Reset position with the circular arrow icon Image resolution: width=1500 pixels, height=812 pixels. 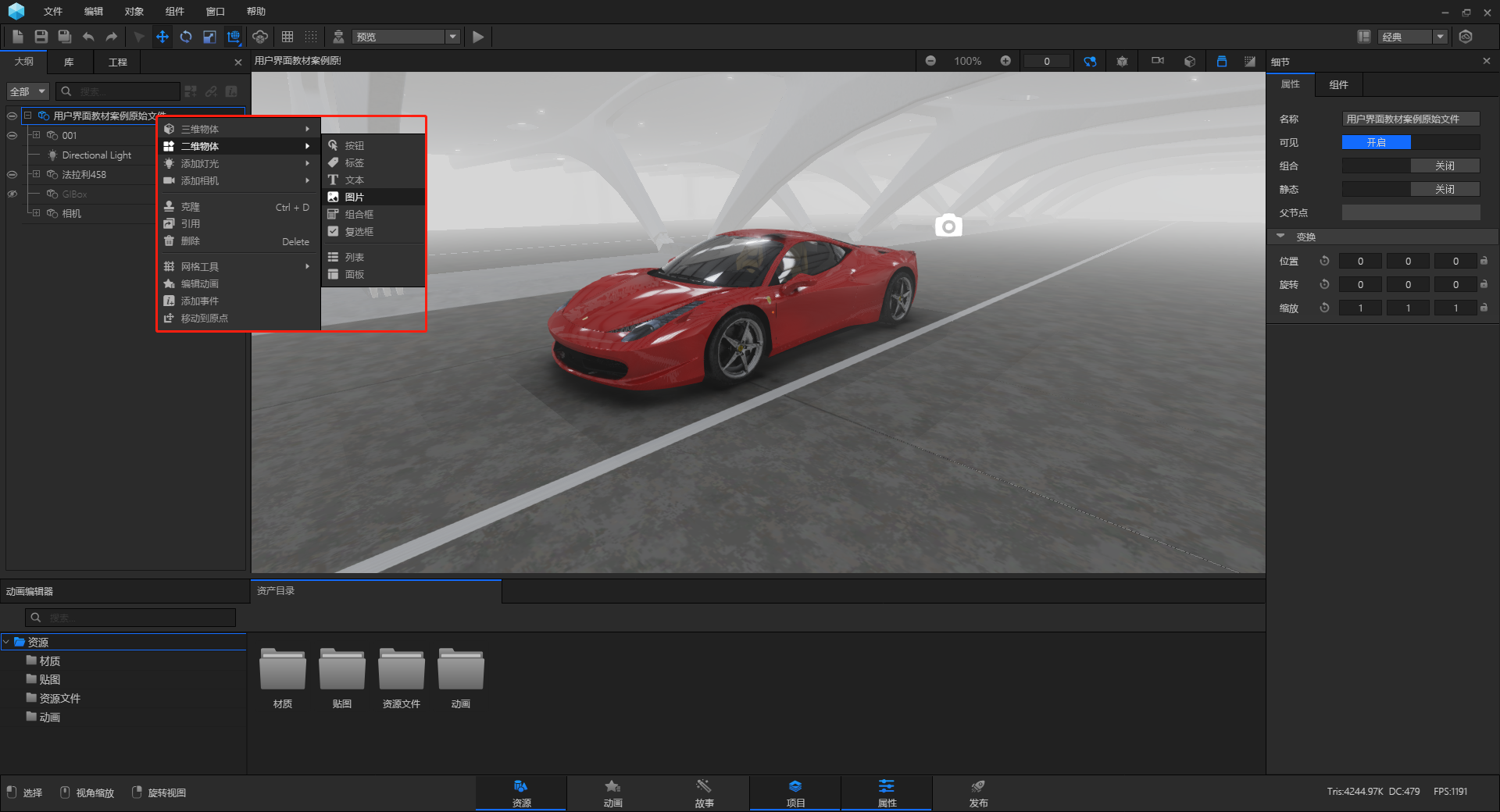(x=1324, y=261)
